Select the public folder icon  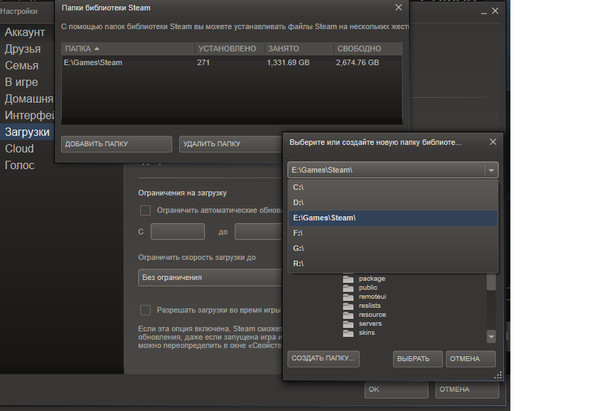click(x=348, y=288)
